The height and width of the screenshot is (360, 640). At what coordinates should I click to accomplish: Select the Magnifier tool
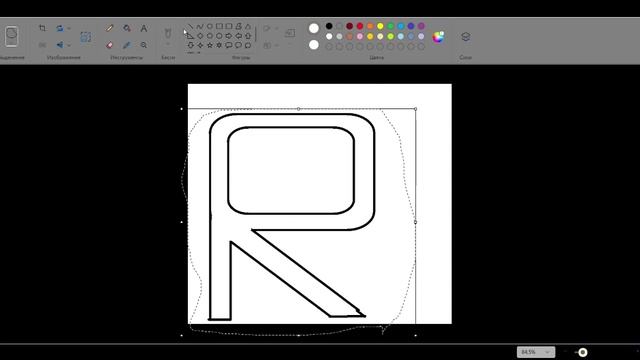[x=144, y=45]
